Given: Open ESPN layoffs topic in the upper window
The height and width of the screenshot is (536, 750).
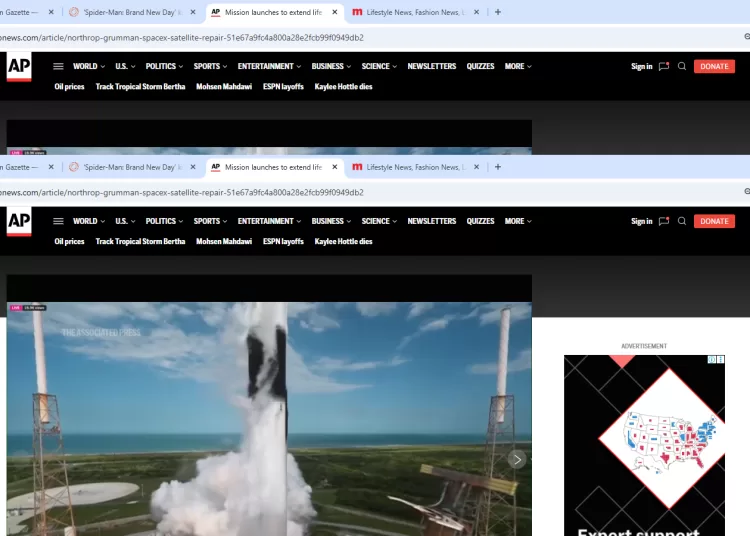Looking at the screenshot, I should tap(283, 87).
